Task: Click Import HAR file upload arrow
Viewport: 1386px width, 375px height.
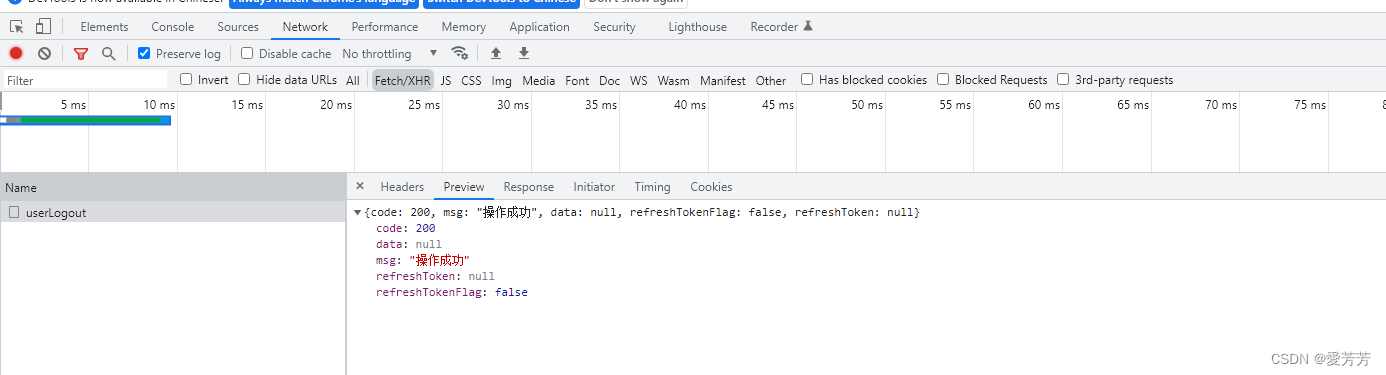Action: (495, 53)
